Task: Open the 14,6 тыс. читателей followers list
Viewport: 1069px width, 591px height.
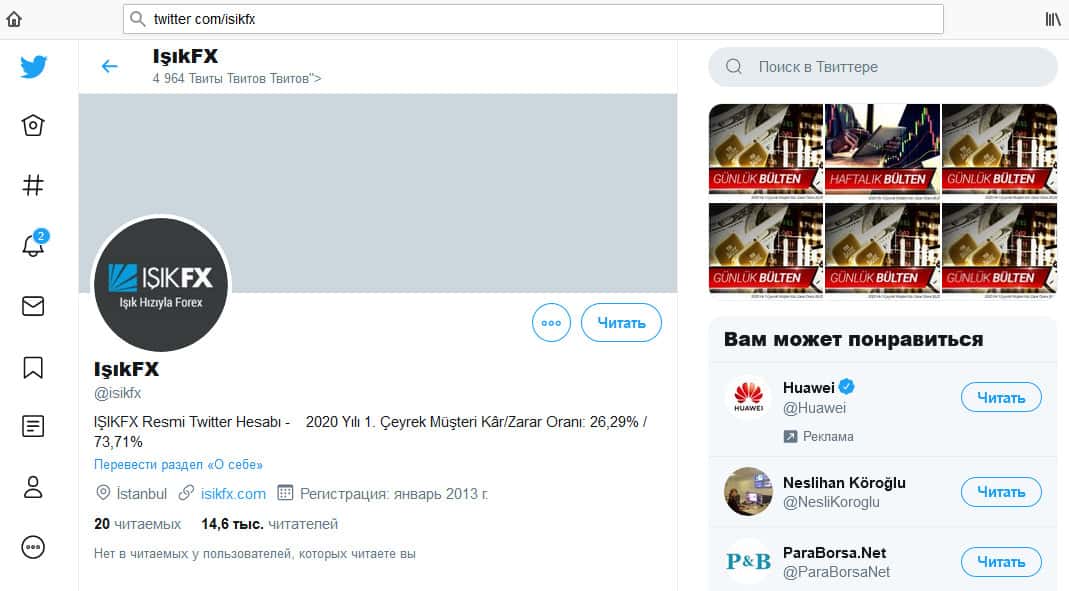Action: coord(269,524)
